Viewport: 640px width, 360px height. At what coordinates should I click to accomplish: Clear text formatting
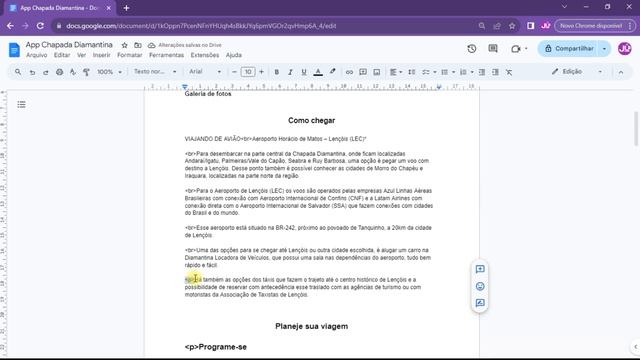tap(509, 72)
